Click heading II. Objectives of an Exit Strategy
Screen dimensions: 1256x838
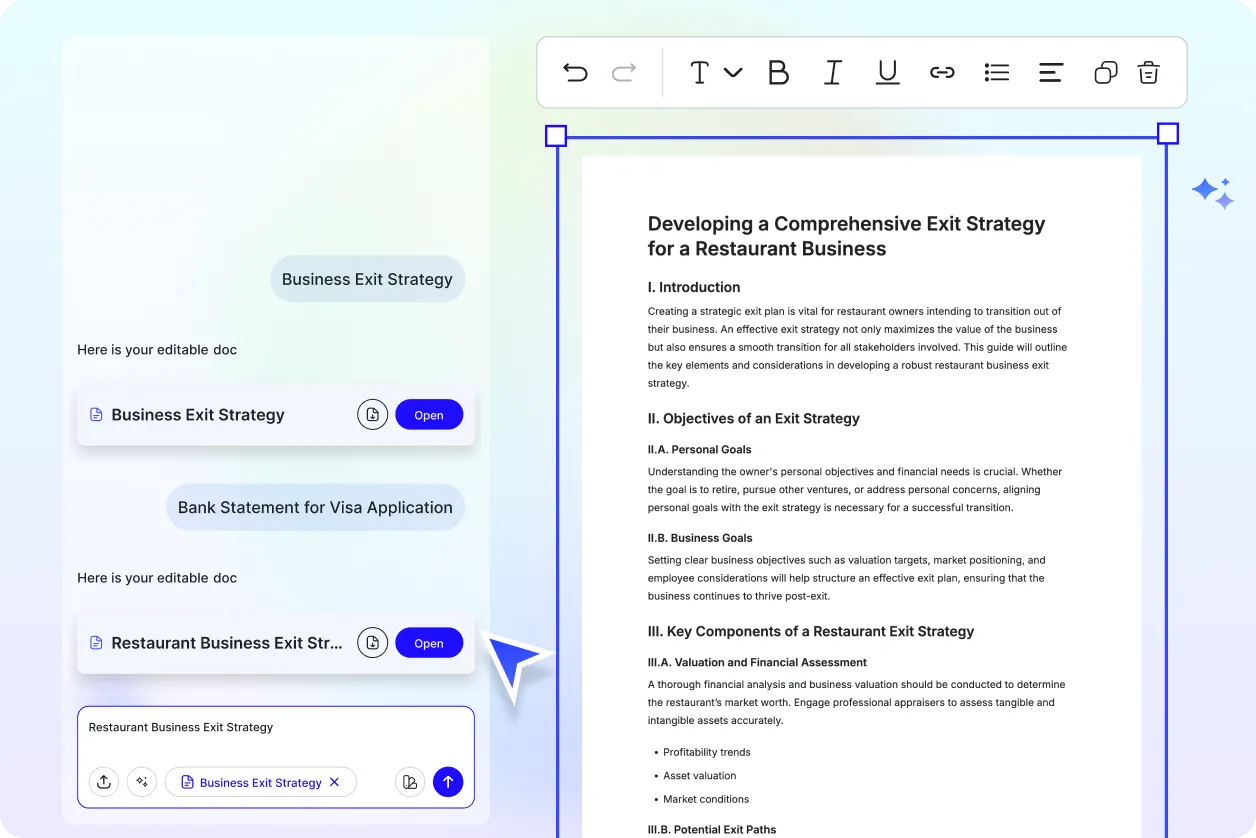754,418
